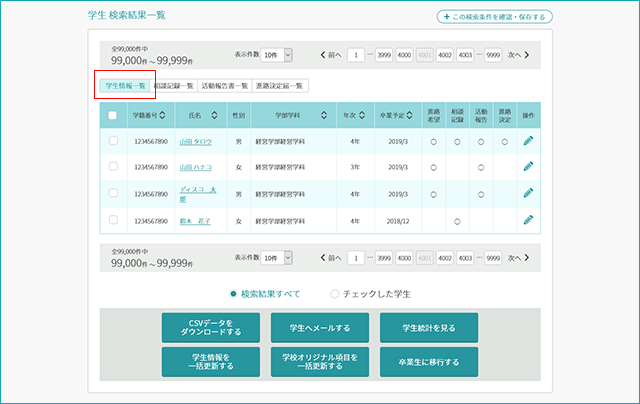This screenshot has width=640, height=404.
Task: Open bottom 表示件数 10件 dropdown
Action: point(276,258)
